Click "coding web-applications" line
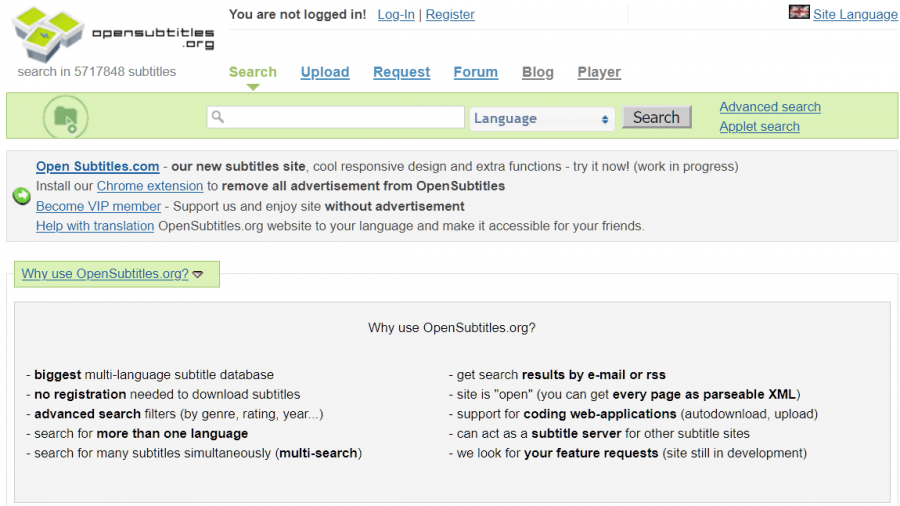Image resolution: width=900 pixels, height=506 pixels. point(633,414)
